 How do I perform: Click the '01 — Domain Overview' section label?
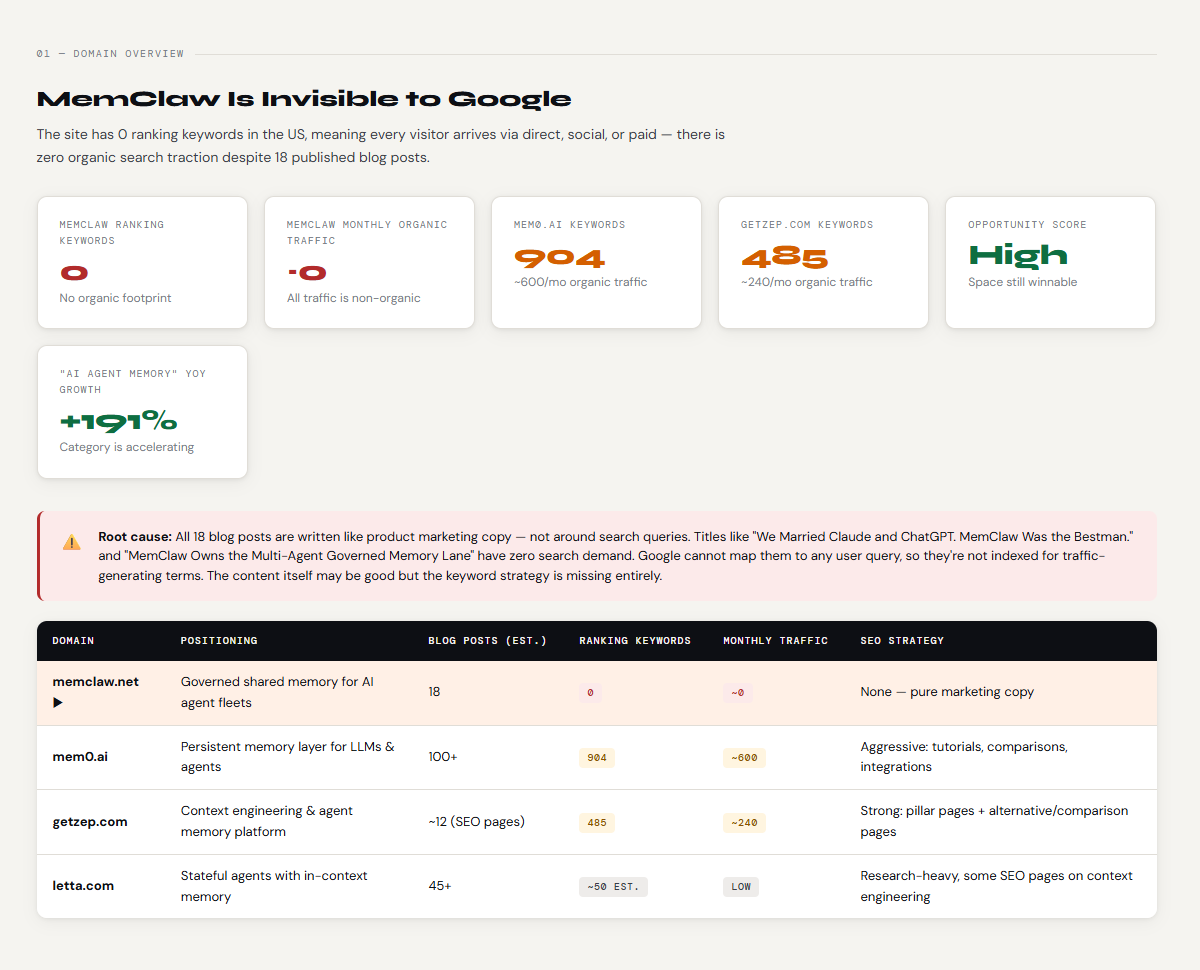[110, 54]
